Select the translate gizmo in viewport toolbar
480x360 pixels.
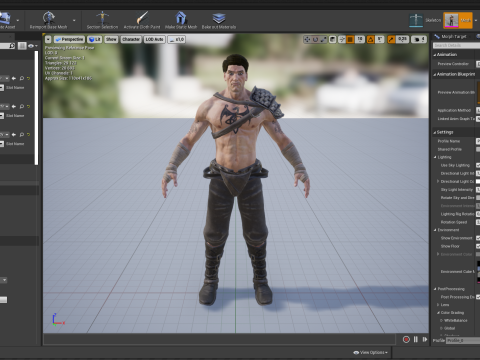click(307, 40)
